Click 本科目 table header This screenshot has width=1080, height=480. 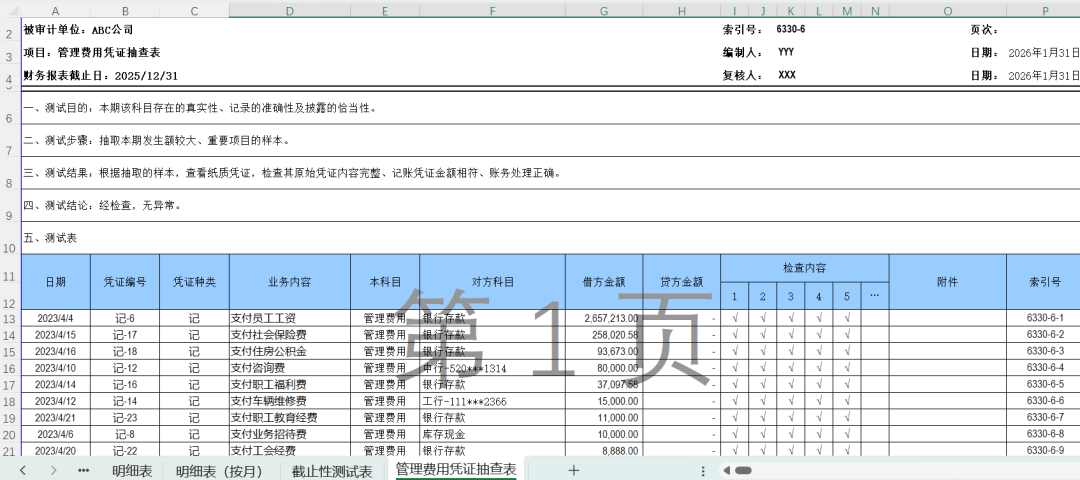click(385, 282)
